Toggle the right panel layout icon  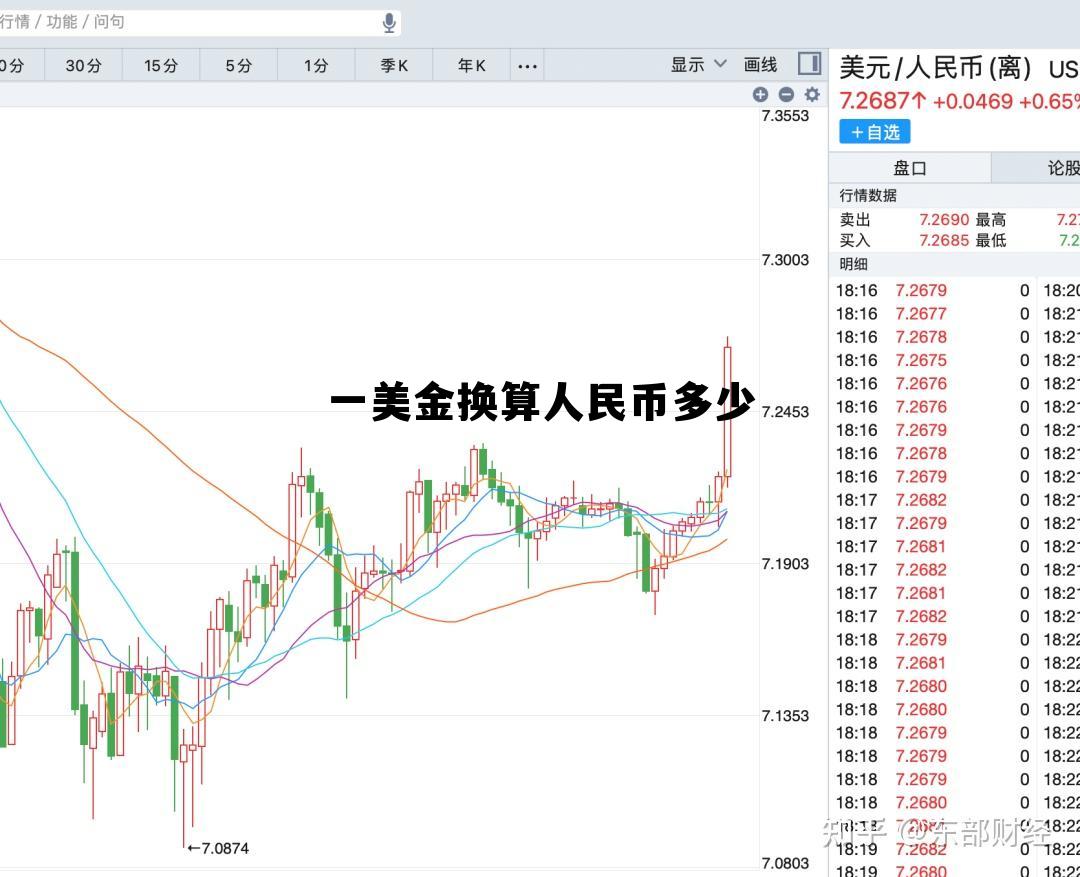click(810, 64)
